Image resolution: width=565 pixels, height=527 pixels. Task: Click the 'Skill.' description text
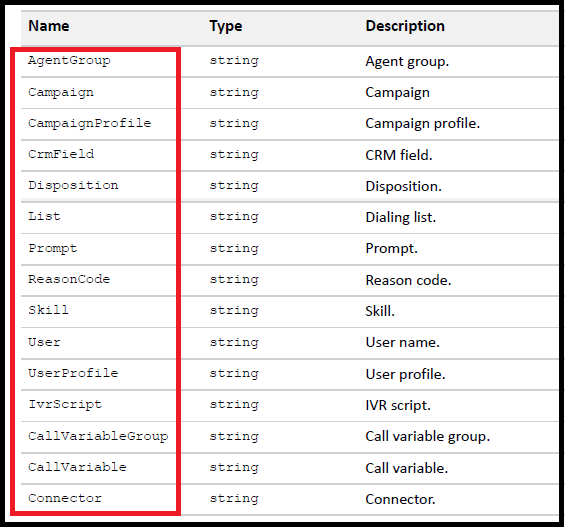click(380, 311)
